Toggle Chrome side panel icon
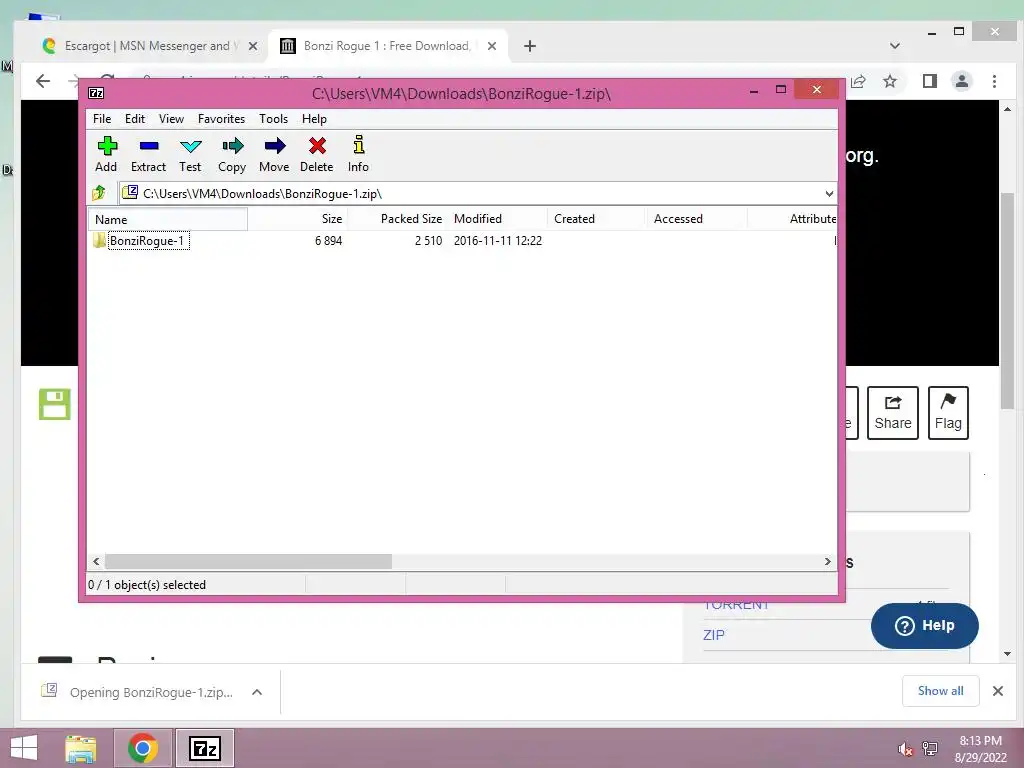The height and width of the screenshot is (768, 1024). point(929,82)
